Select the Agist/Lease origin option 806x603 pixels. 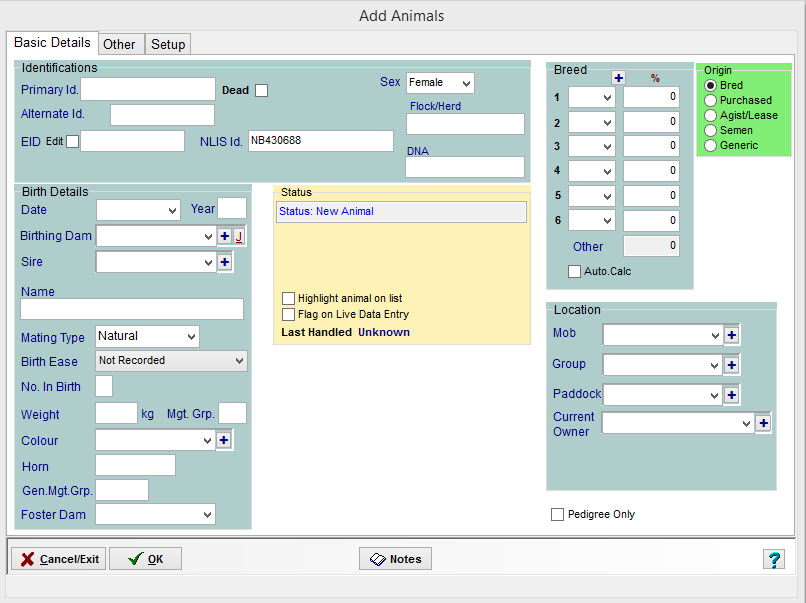click(x=710, y=116)
